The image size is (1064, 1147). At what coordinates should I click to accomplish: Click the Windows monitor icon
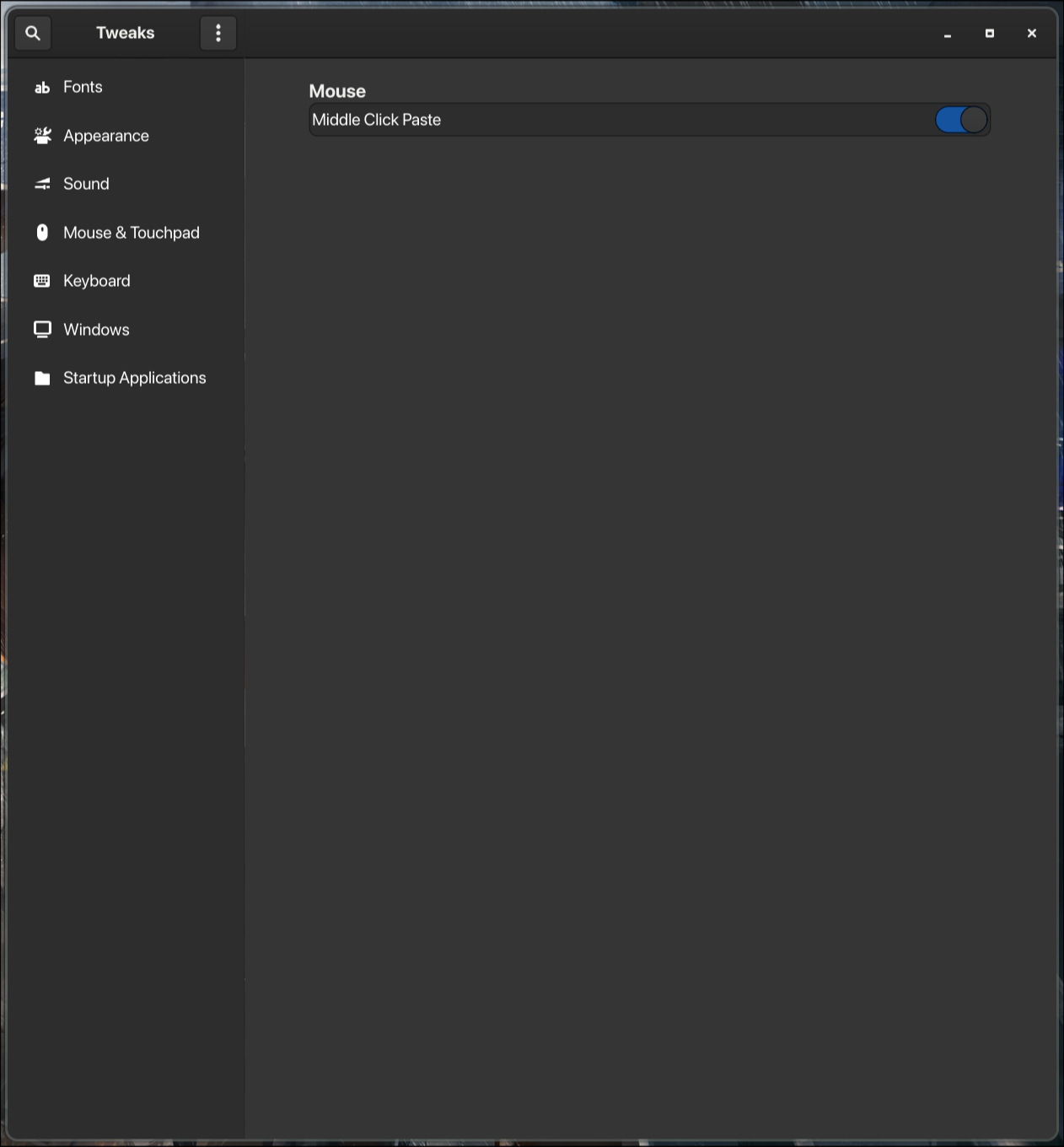pyautogui.click(x=42, y=329)
